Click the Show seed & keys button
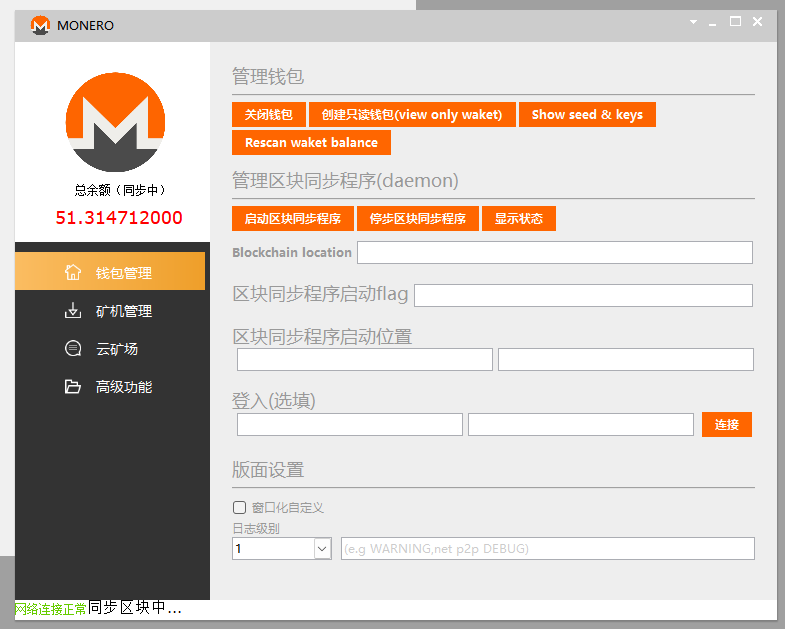The image size is (785, 629). 587,115
